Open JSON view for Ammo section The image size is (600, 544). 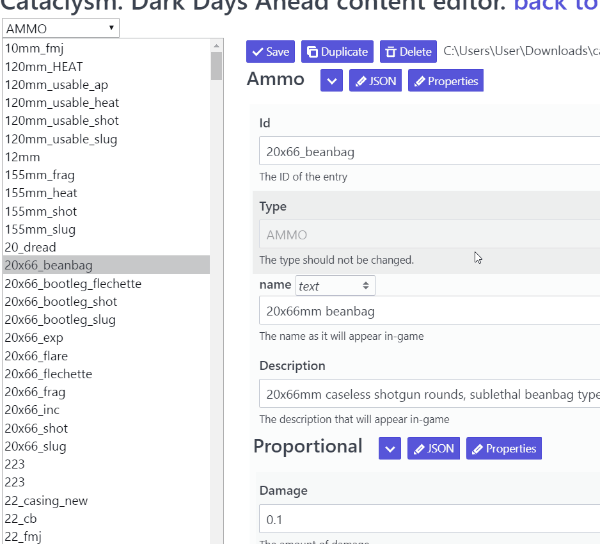[x=375, y=81]
